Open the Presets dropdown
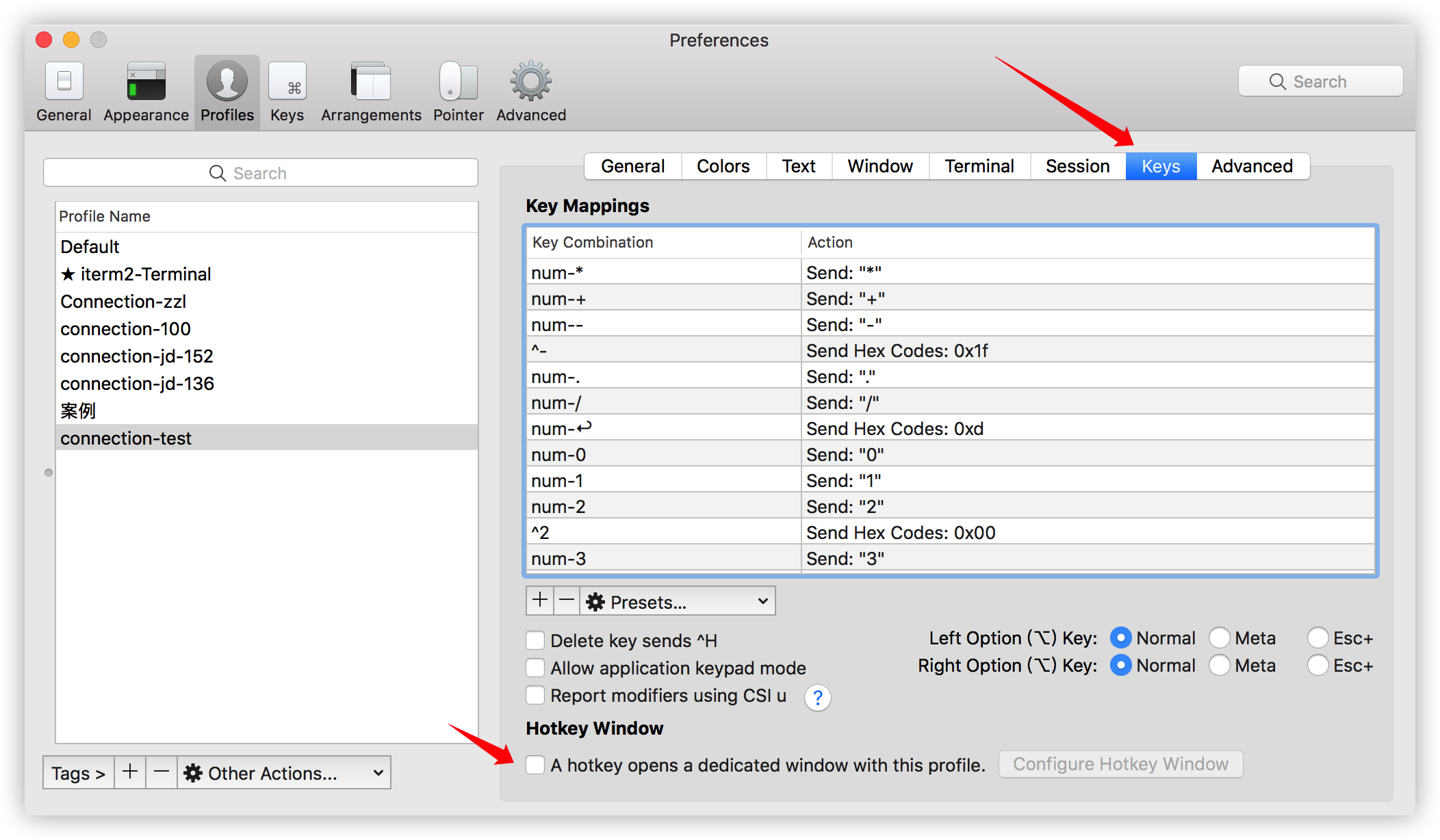 [x=678, y=601]
